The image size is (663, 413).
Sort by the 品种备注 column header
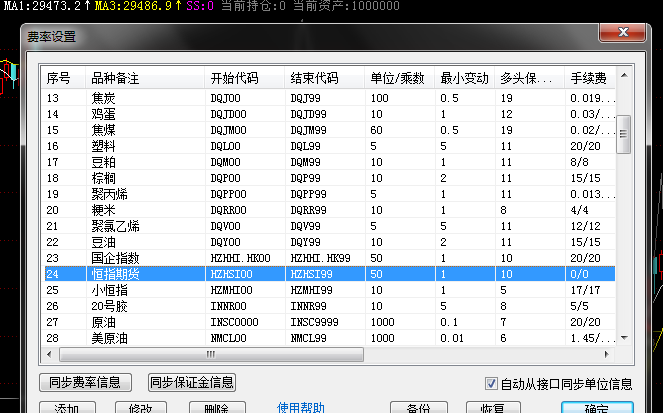click(x=145, y=78)
